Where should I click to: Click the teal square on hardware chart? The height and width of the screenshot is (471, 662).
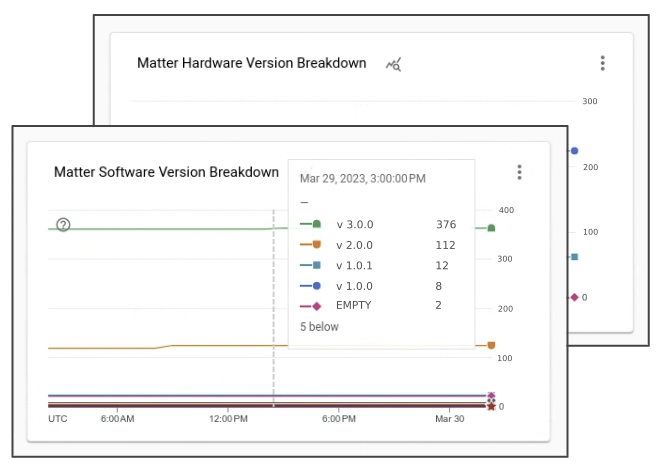point(574,257)
